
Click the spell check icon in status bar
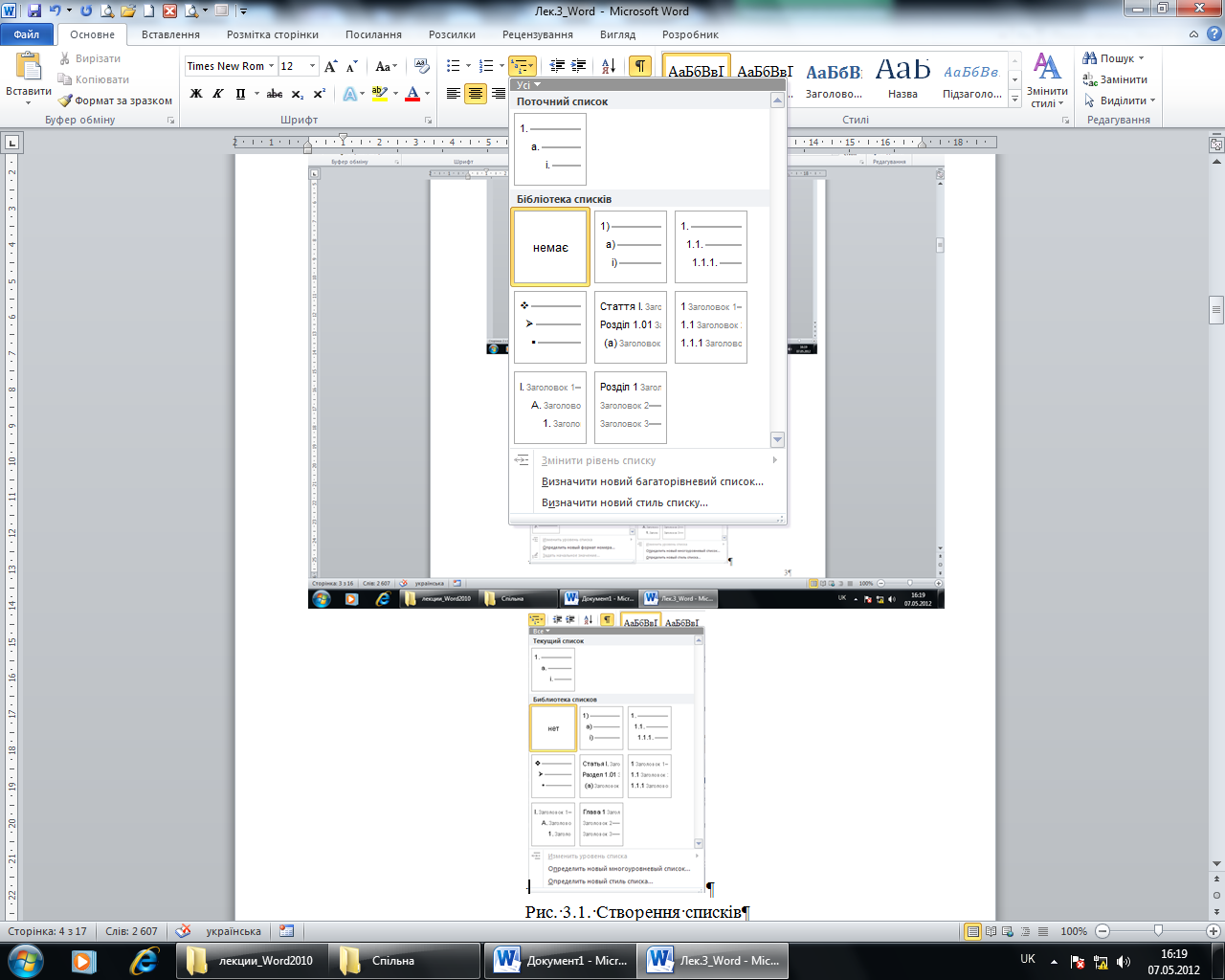(184, 930)
